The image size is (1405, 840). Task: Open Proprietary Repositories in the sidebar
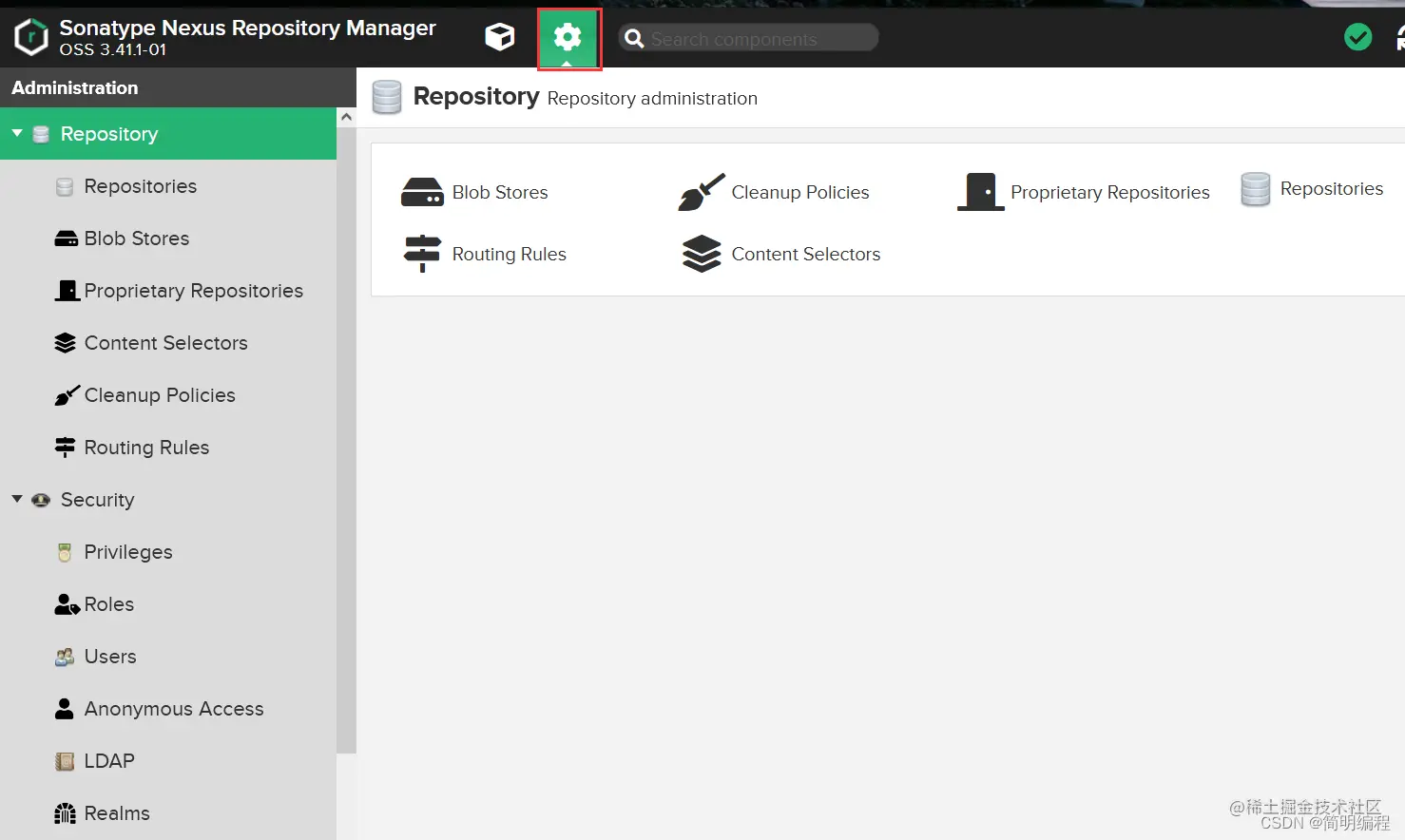click(x=168, y=291)
